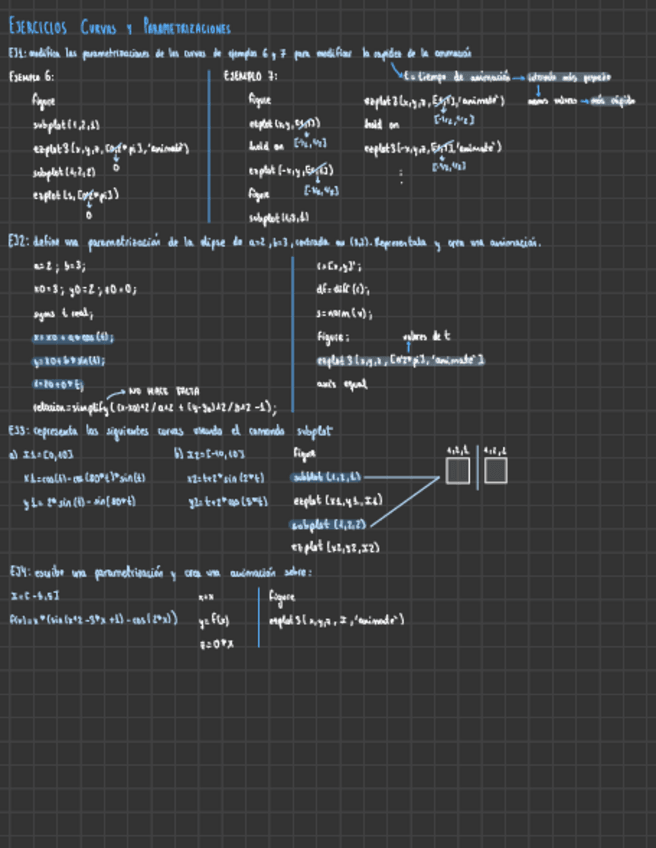The image size is (656, 848).
Task: Select the "y1=2*sin(t)-sin(80*t)" equation
Action: tap(79, 502)
